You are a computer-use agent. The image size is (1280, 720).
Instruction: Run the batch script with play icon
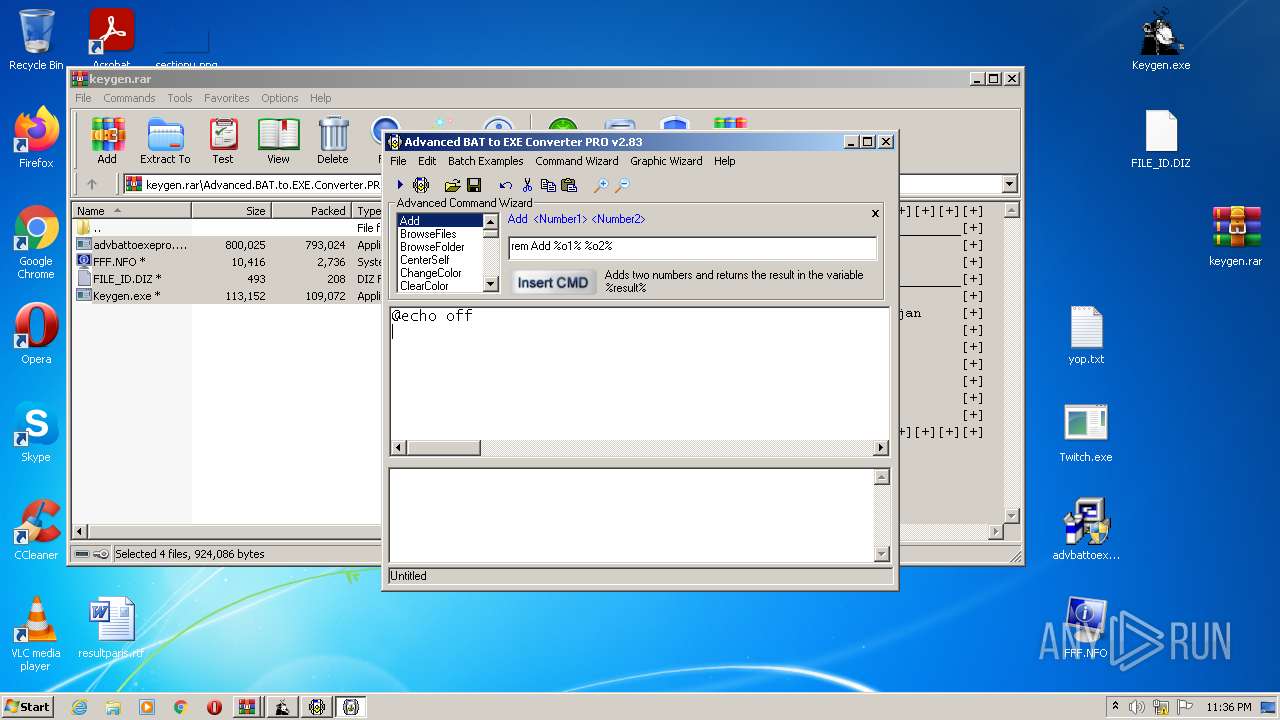400,185
